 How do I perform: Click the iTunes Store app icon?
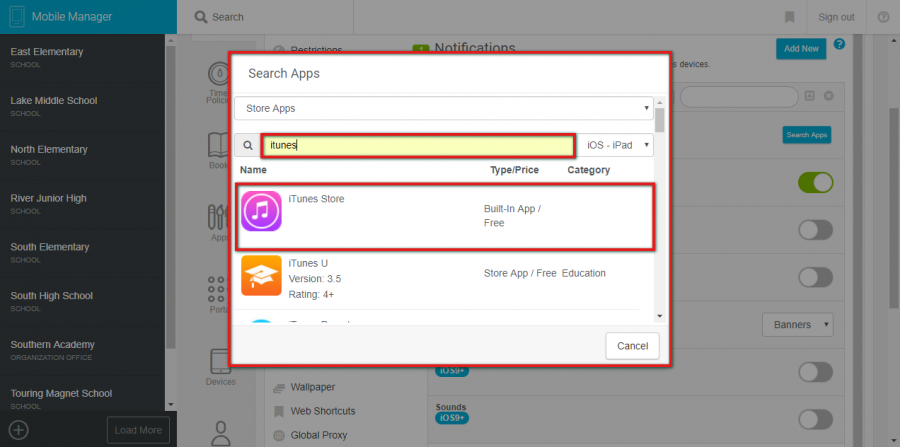click(261, 211)
